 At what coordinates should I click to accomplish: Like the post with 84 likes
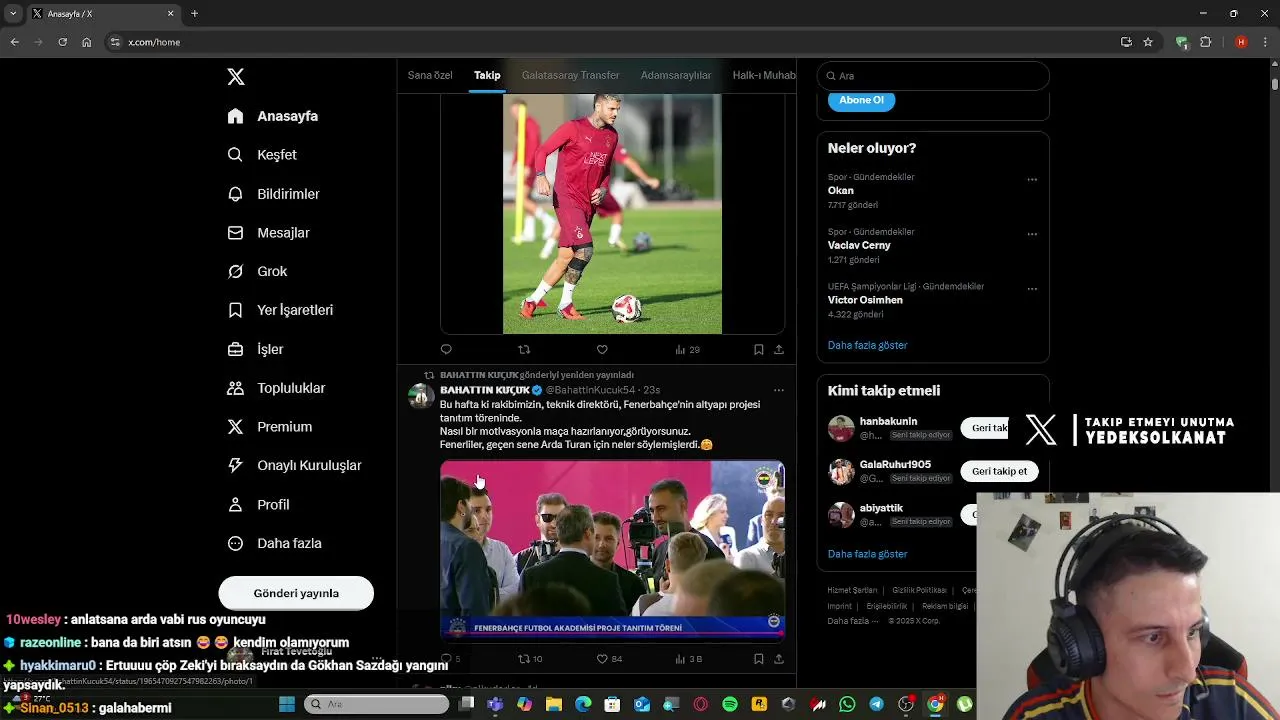609,659
